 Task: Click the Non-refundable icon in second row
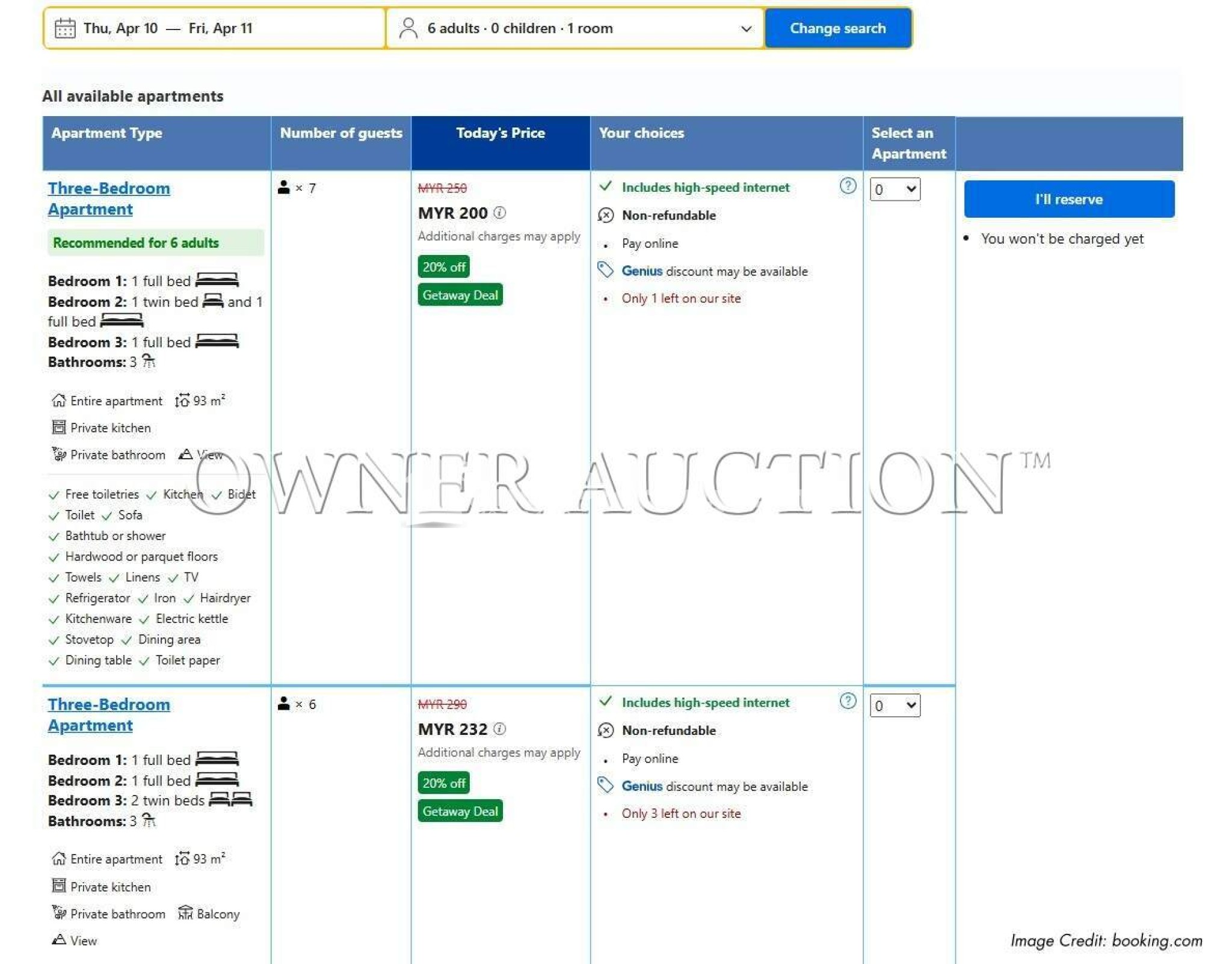pyautogui.click(x=605, y=730)
